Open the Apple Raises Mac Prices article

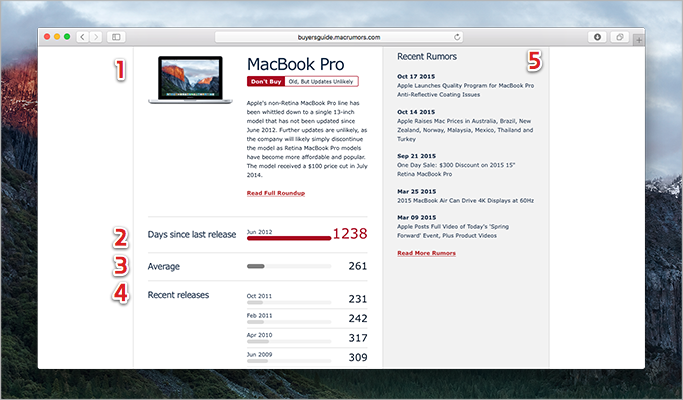pyautogui.click(x=465, y=130)
